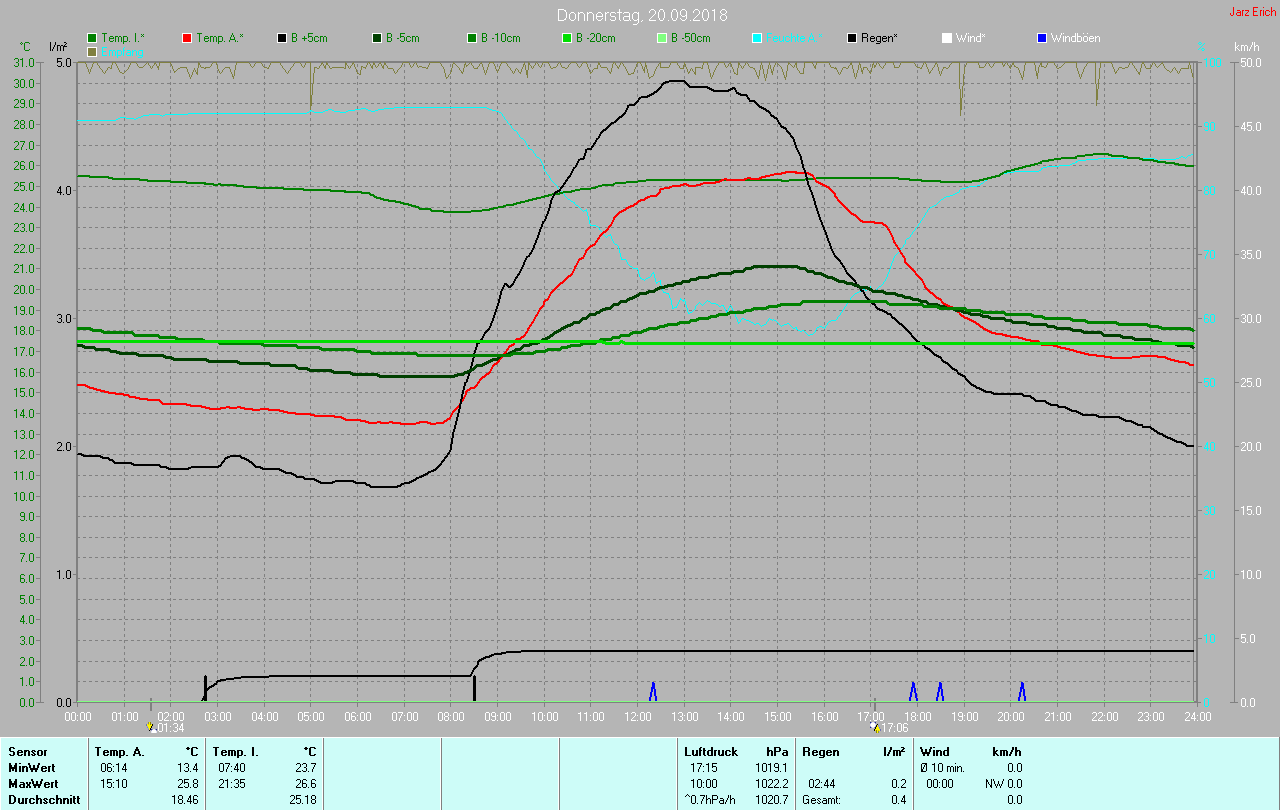Click the bright green B -20cm legend square
Viewport: 1280px width, 810px height.
566,38
